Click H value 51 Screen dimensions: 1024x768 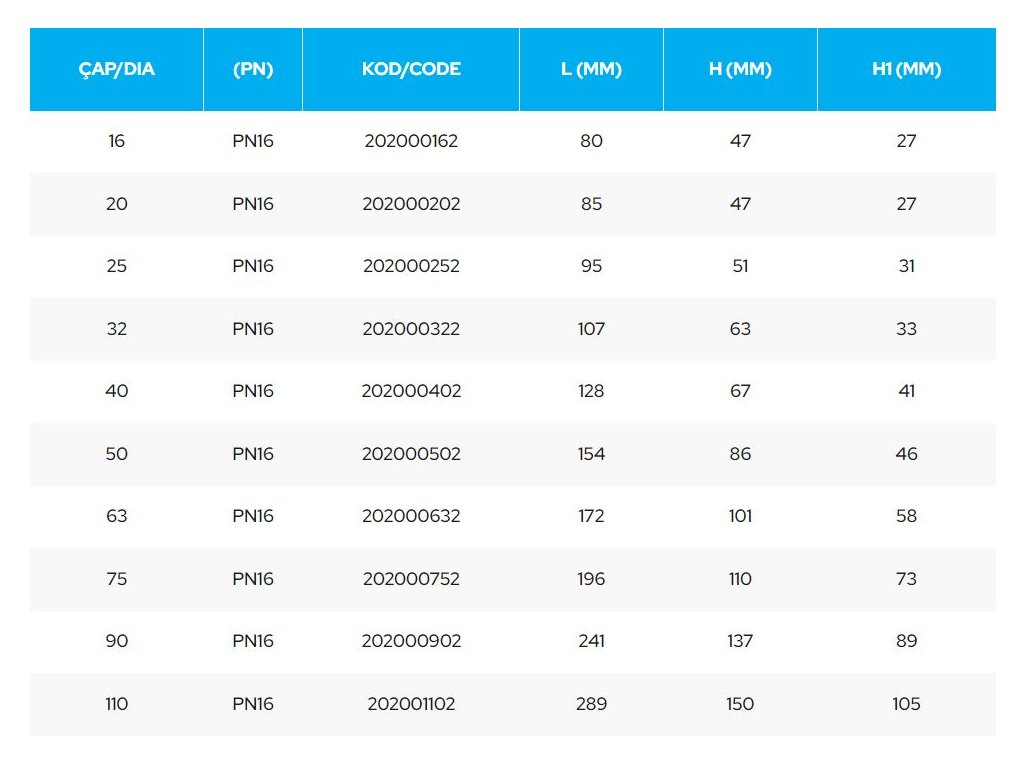tap(740, 266)
